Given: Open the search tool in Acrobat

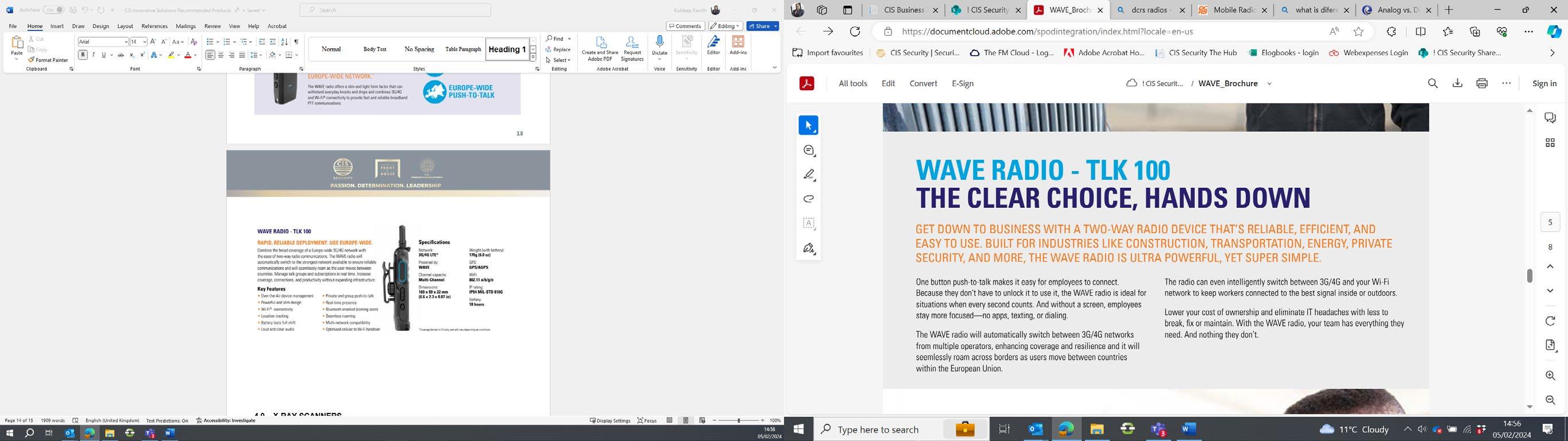Looking at the screenshot, I should pyautogui.click(x=1433, y=83).
